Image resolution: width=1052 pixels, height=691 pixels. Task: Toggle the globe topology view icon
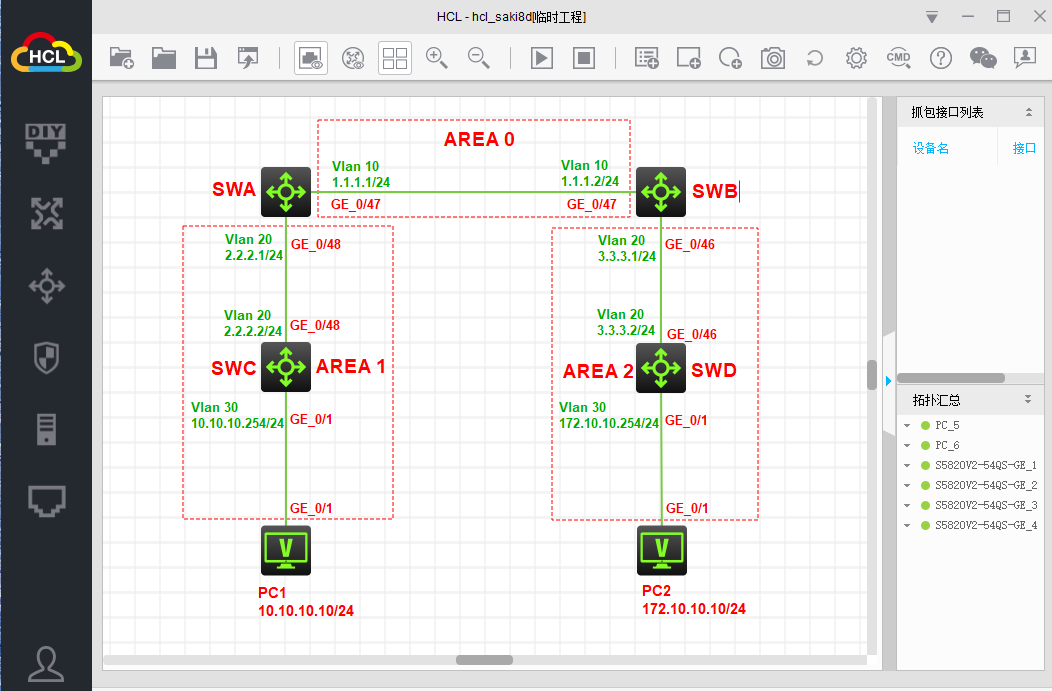353,58
